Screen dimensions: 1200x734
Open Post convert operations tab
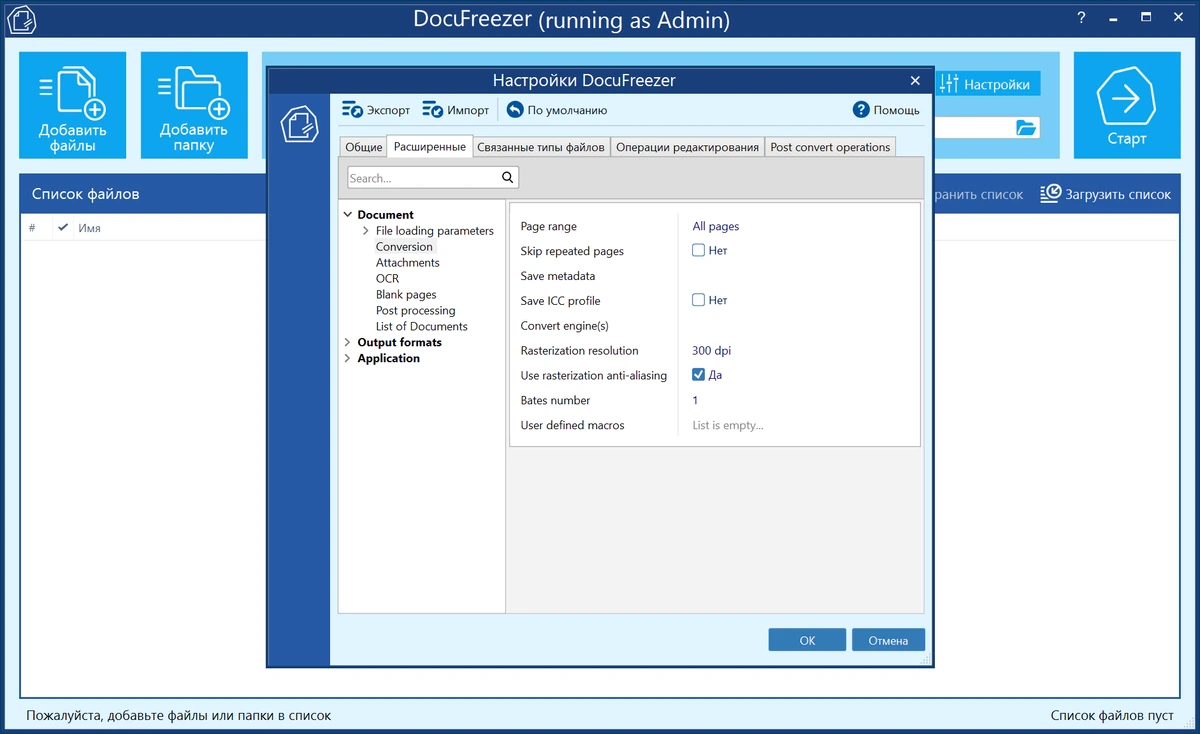(830, 147)
